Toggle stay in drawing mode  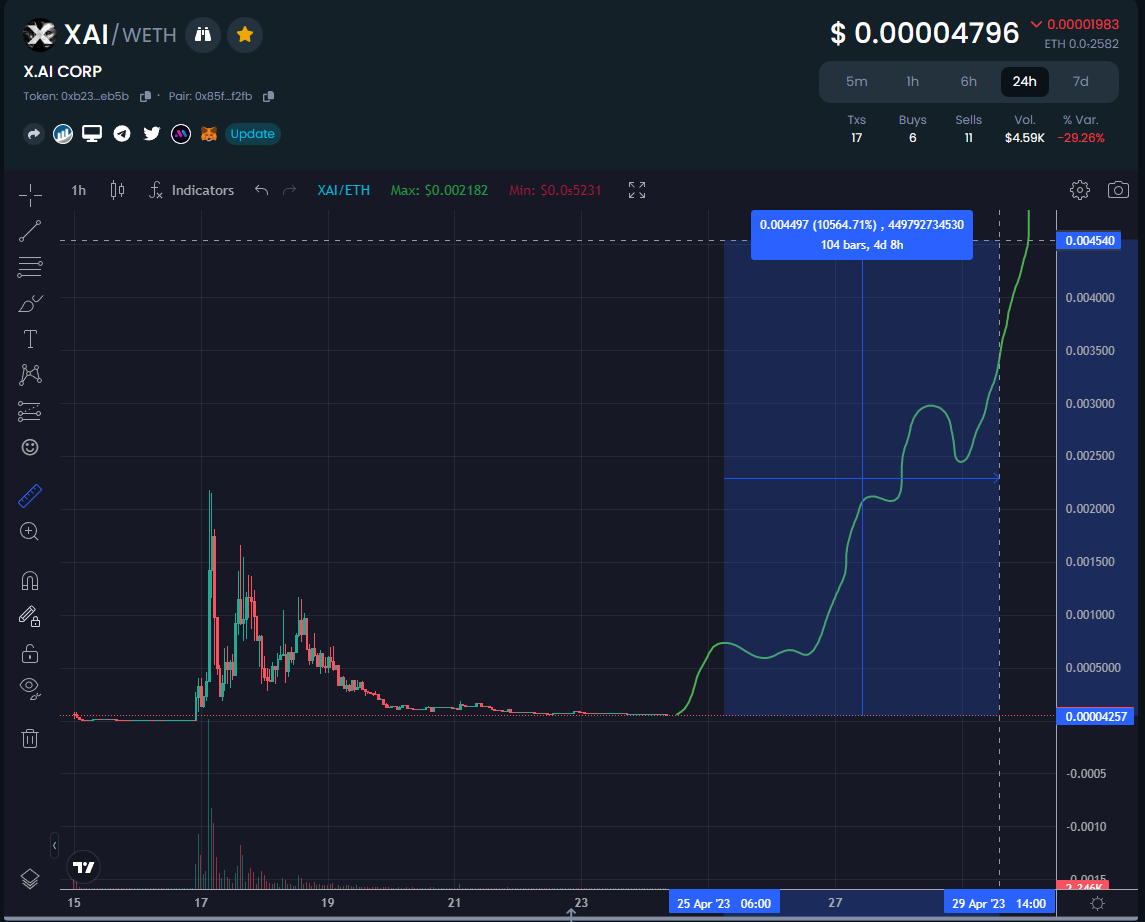click(x=30, y=617)
